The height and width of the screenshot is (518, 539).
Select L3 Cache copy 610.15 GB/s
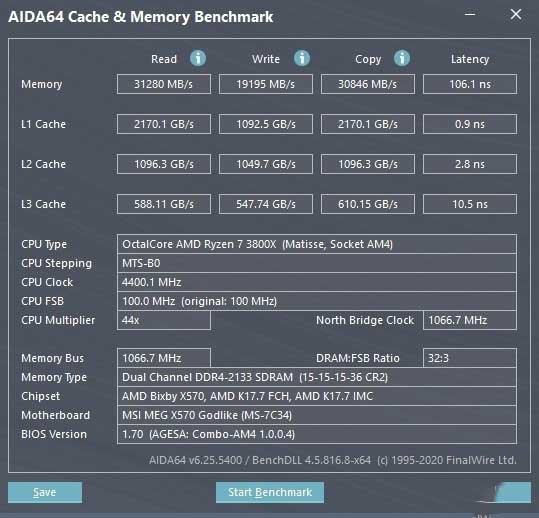[x=368, y=204]
